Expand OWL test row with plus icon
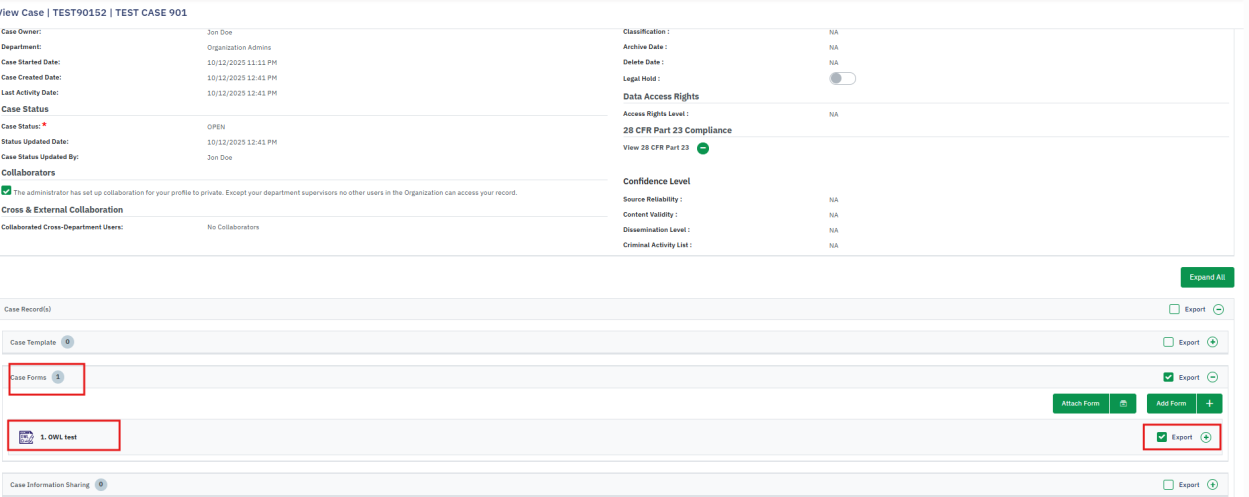This screenshot has height=497, width=1249. point(1205,437)
